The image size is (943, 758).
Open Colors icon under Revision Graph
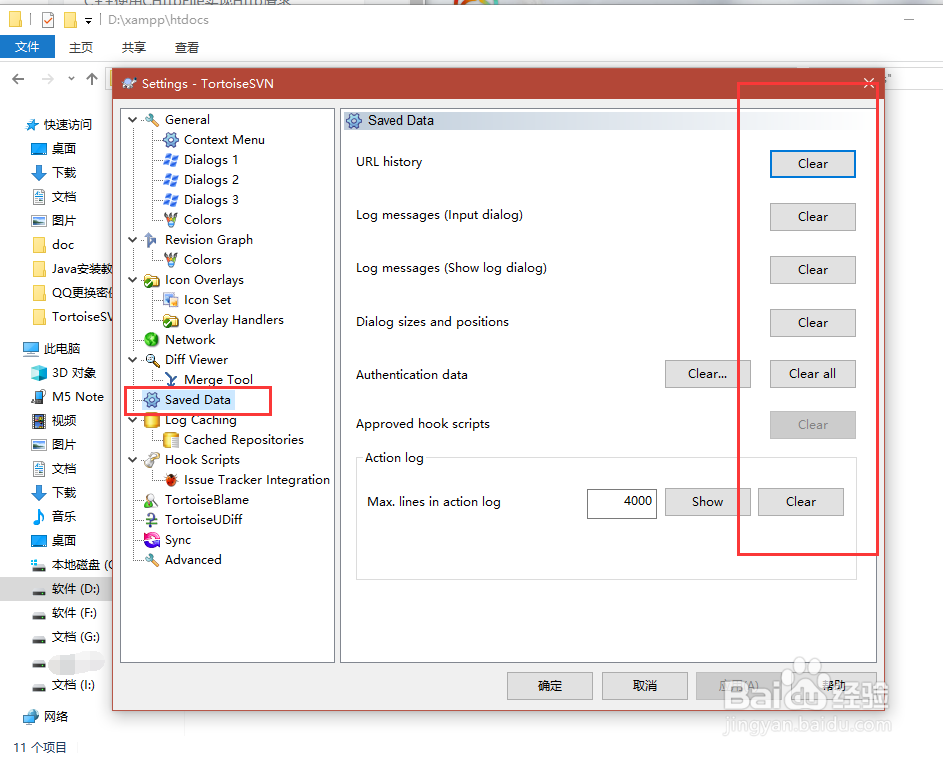click(171, 260)
